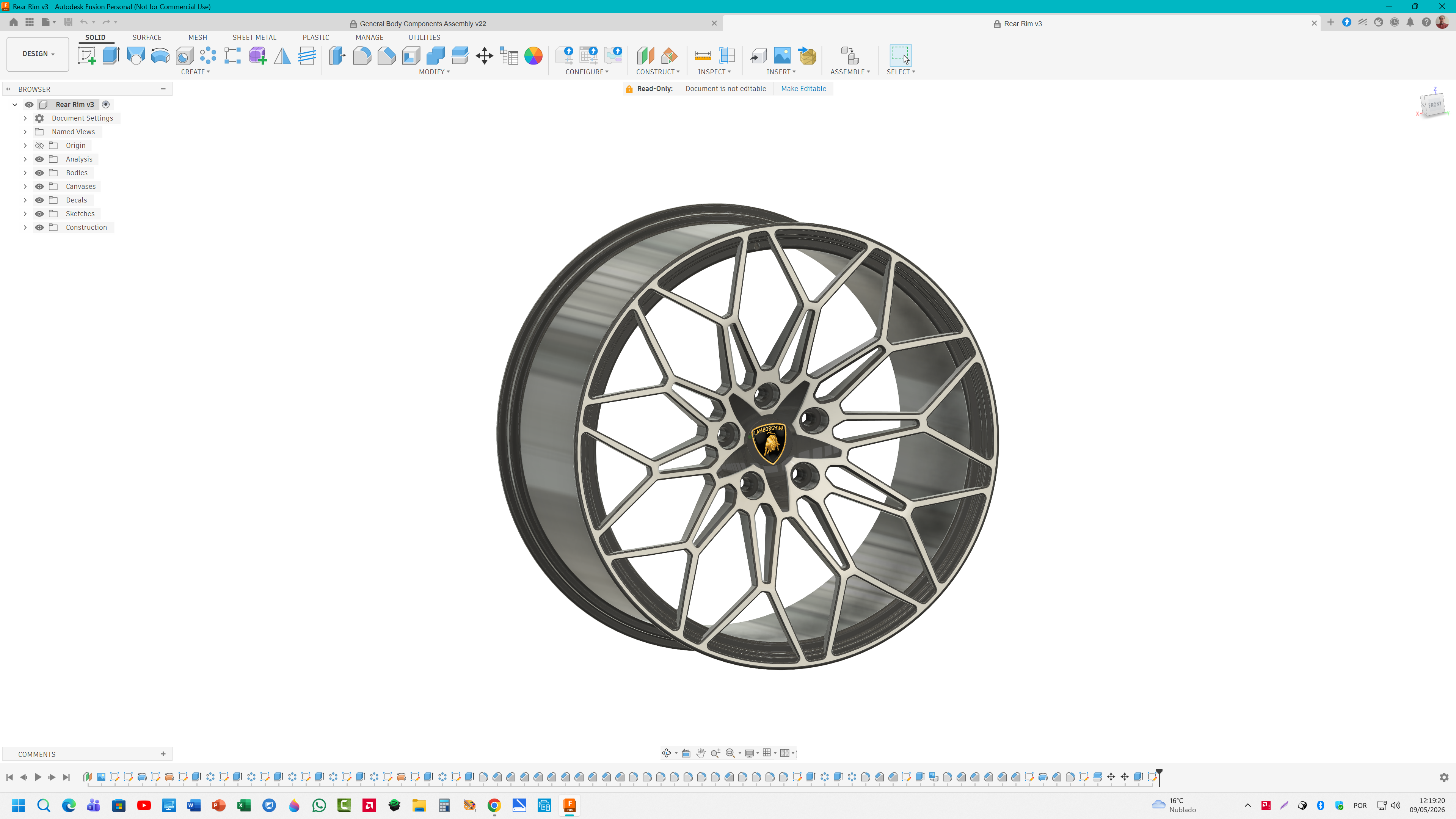Open the CREATE dropdown menu
Screen dimensions: 1456x819
click(196, 72)
